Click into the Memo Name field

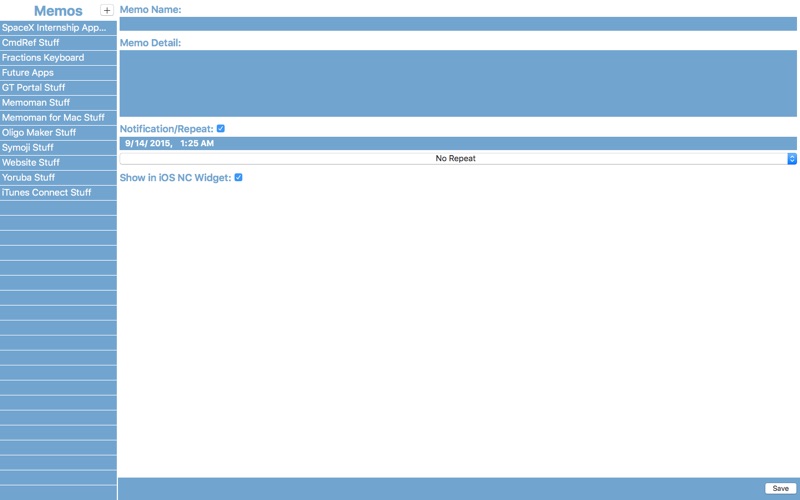coord(458,24)
